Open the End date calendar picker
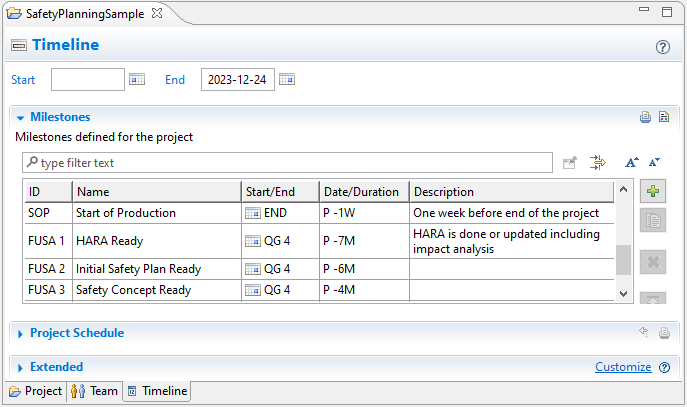Viewport: 687px width, 407px height. tap(287, 80)
